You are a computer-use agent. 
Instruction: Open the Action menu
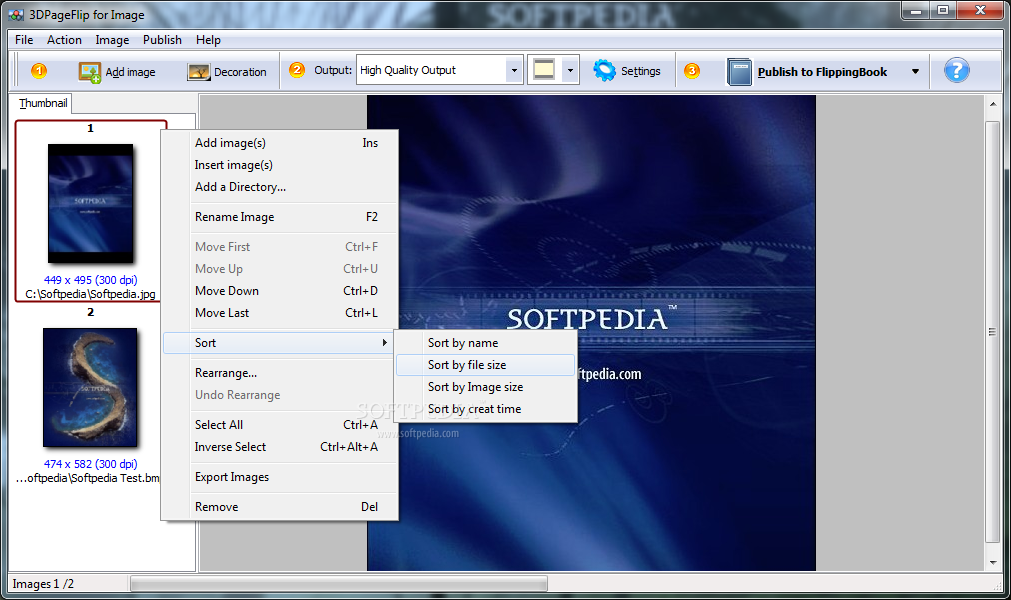pyautogui.click(x=64, y=39)
